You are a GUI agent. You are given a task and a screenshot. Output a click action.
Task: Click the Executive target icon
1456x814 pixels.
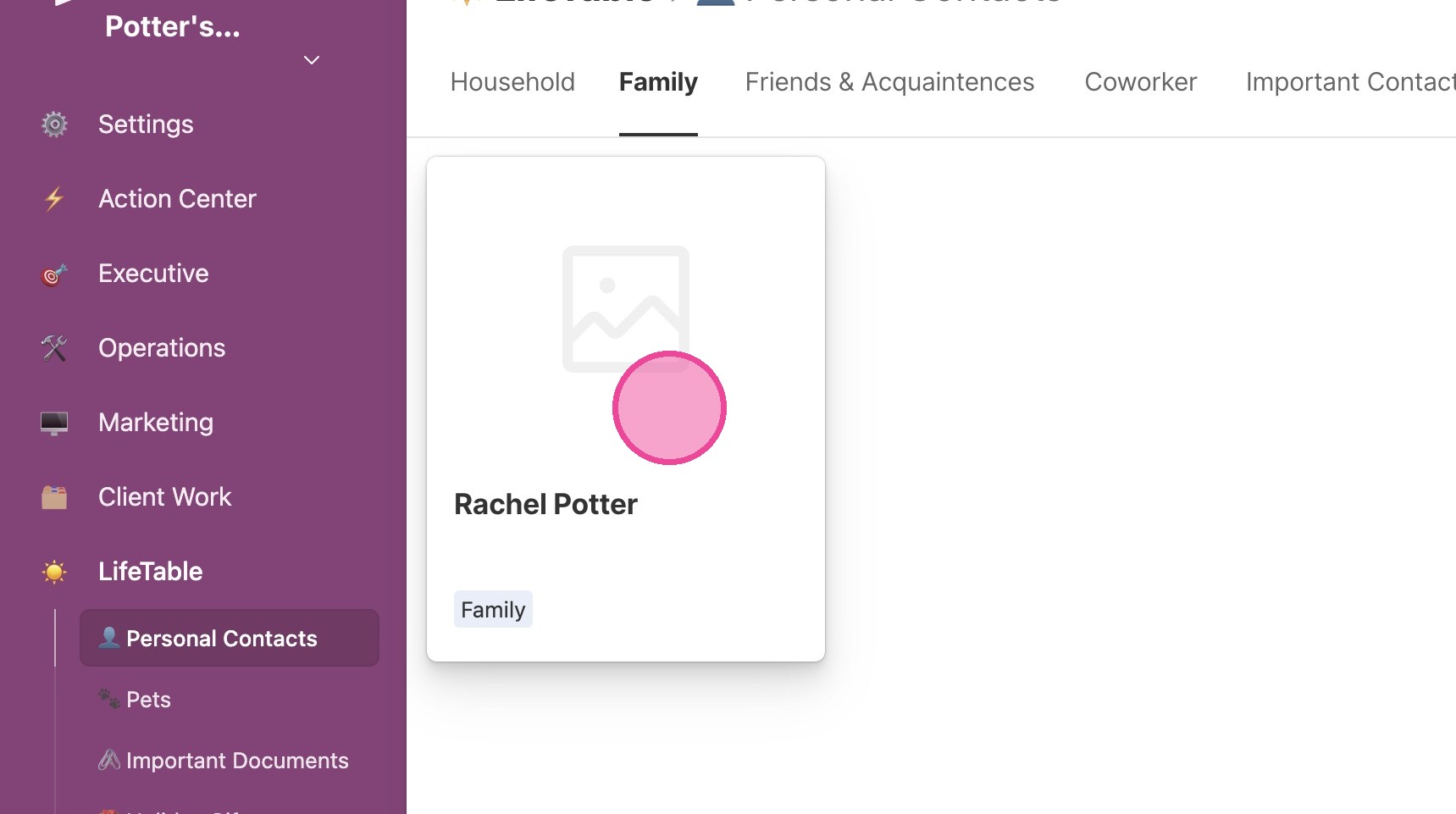tap(54, 274)
